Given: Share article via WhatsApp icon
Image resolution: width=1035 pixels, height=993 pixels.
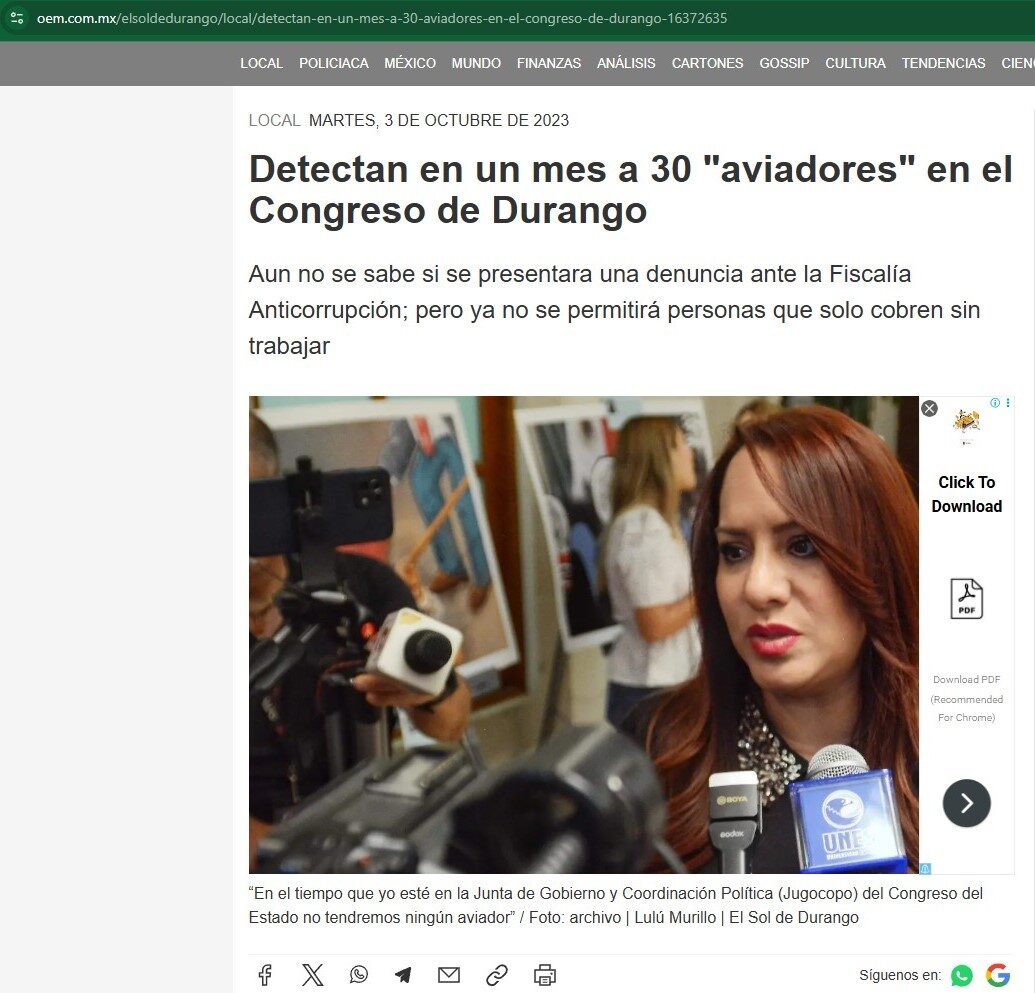Looking at the screenshot, I should (x=359, y=975).
